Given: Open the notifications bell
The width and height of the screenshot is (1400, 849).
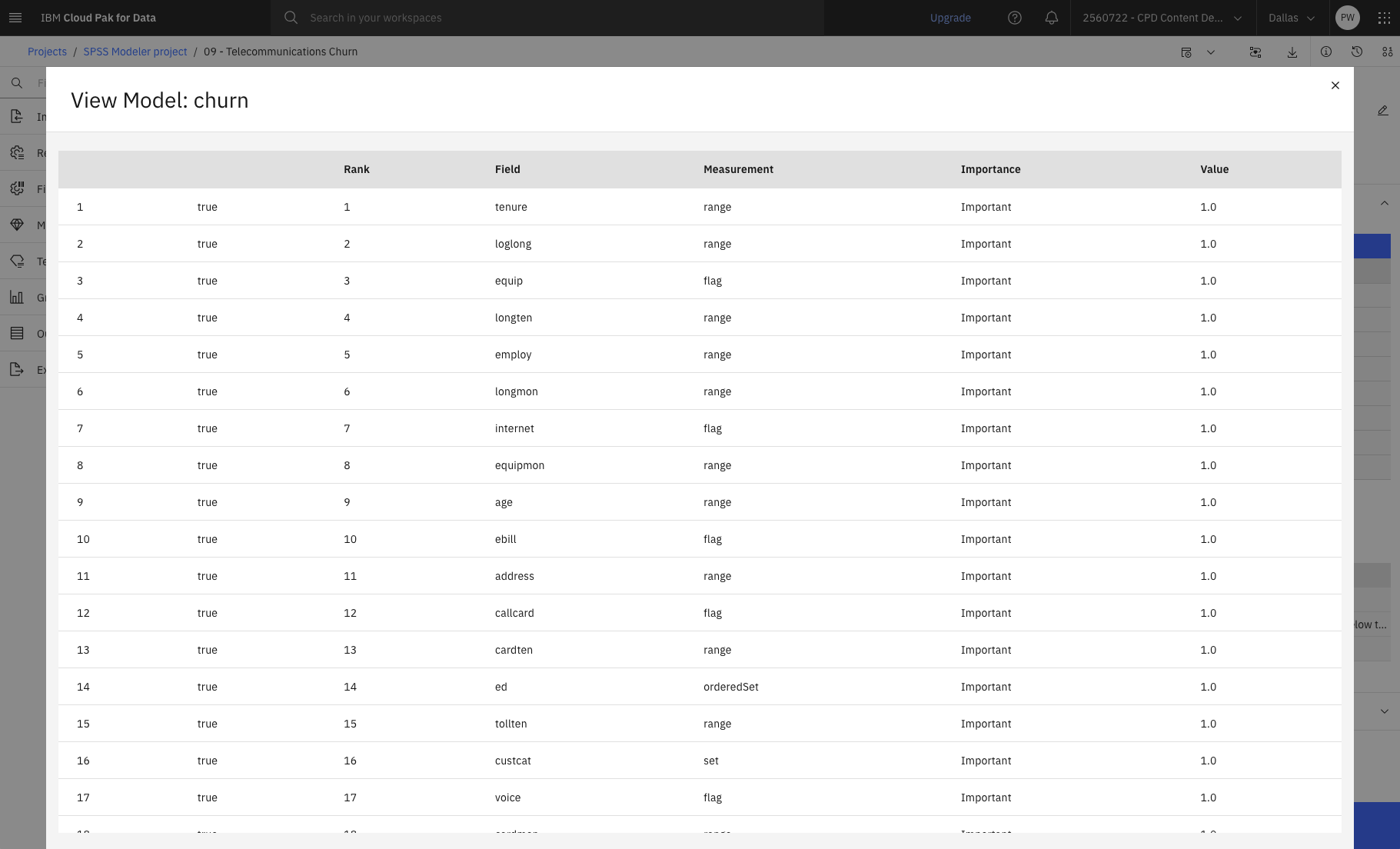Looking at the screenshot, I should pyautogui.click(x=1052, y=18).
